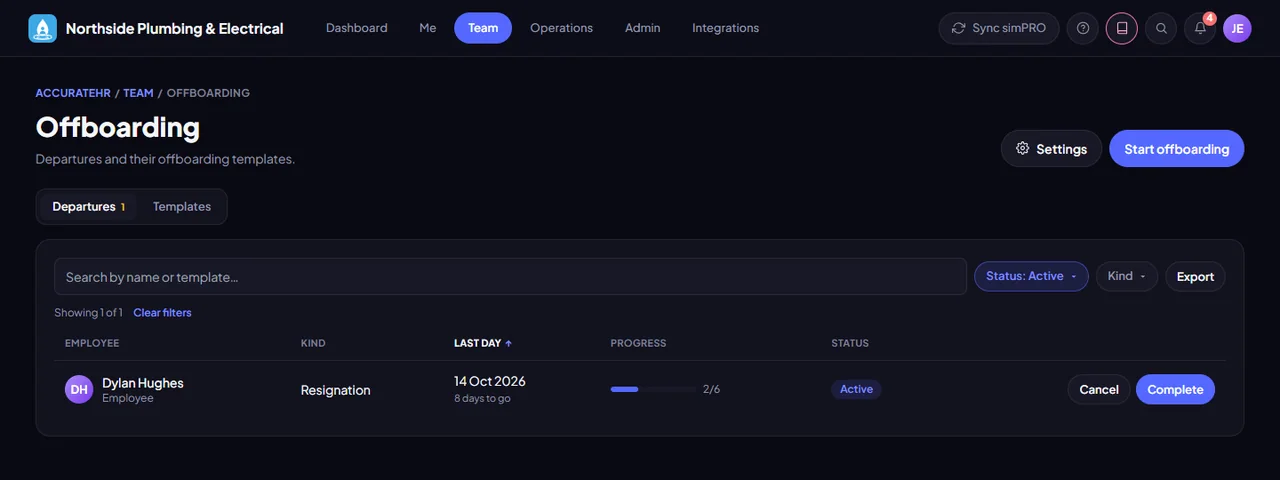The height and width of the screenshot is (480, 1280).
Task: Open the search magnifier icon in header
Action: (1161, 28)
